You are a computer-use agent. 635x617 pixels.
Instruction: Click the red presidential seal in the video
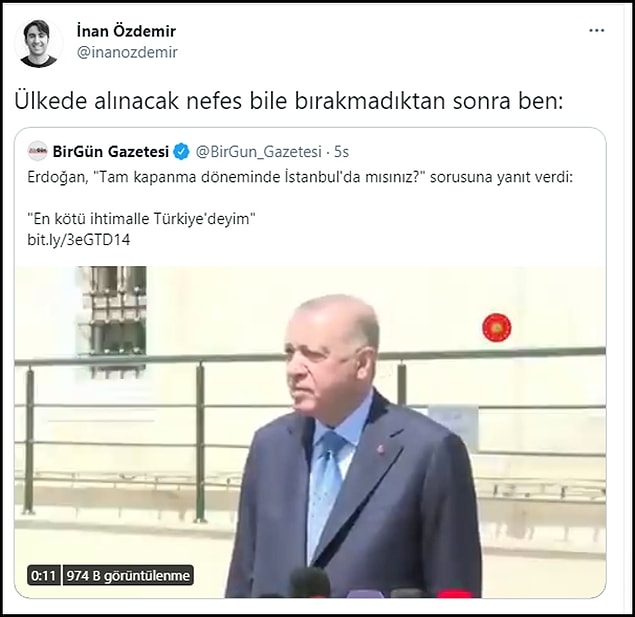pyautogui.click(x=496, y=327)
